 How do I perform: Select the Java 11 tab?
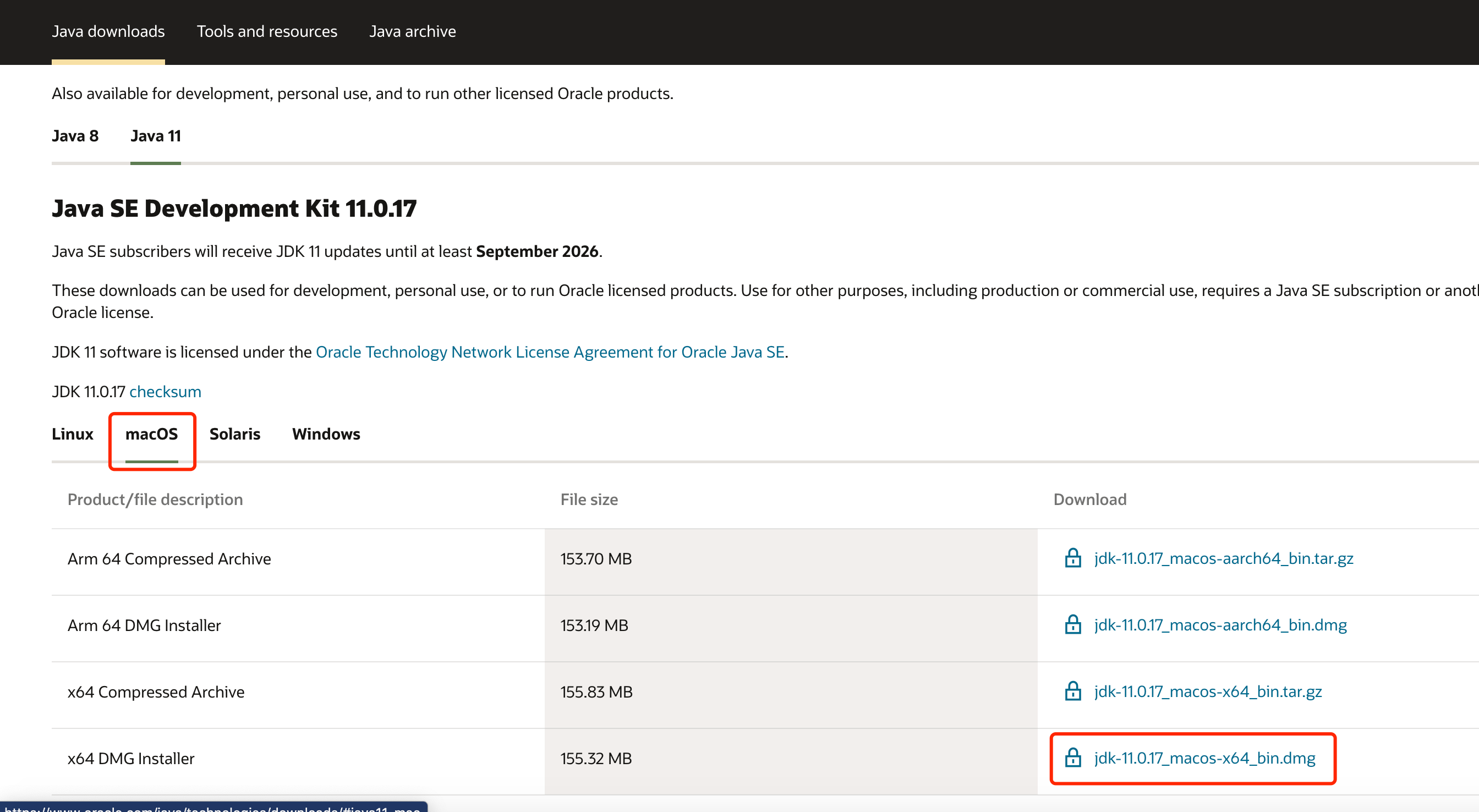(156, 136)
